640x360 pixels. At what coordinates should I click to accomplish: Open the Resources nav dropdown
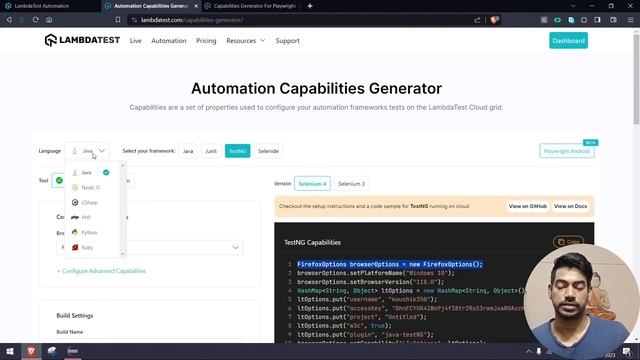tap(245, 40)
